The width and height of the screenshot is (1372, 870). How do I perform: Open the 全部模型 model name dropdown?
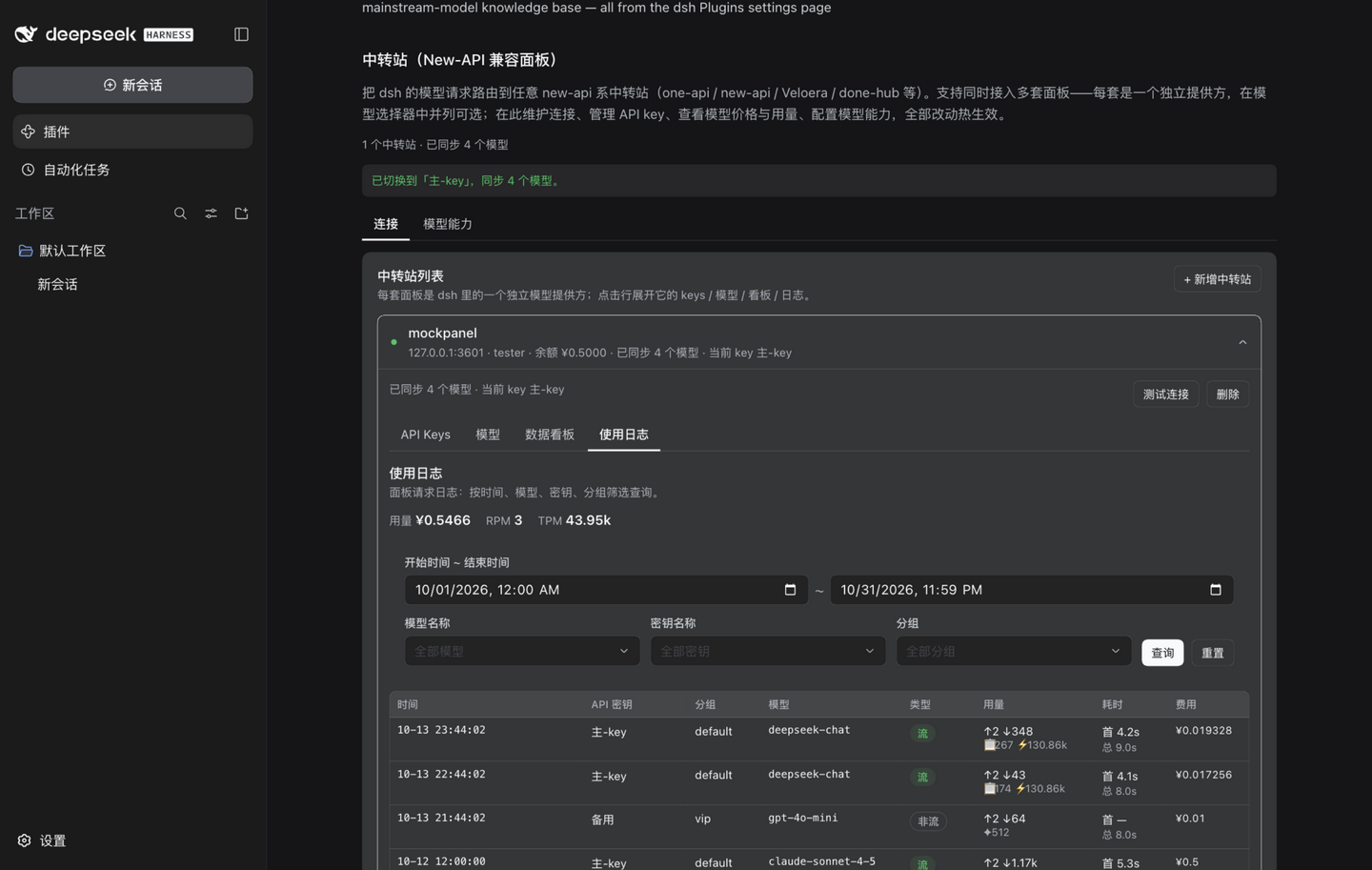[x=522, y=651]
